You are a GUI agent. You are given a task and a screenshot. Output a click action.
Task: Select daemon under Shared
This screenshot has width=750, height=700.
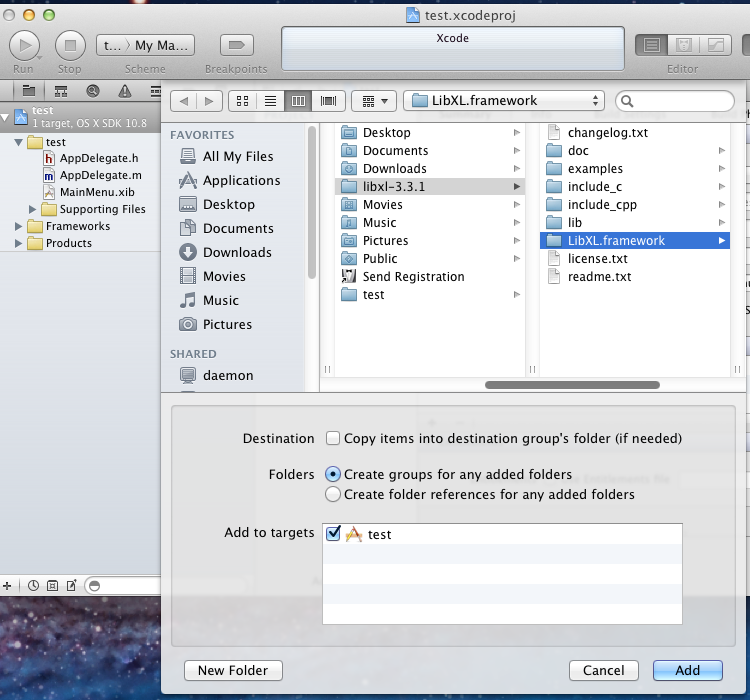pyautogui.click(x=217, y=376)
